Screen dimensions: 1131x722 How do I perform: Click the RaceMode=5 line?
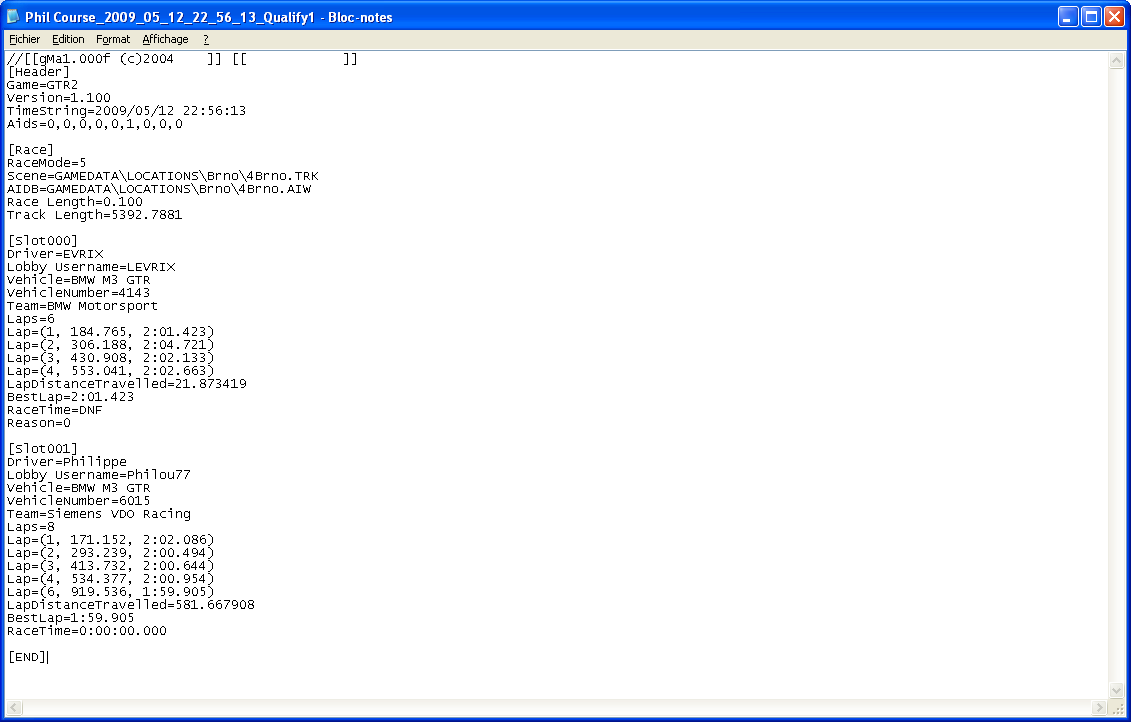tap(46, 163)
